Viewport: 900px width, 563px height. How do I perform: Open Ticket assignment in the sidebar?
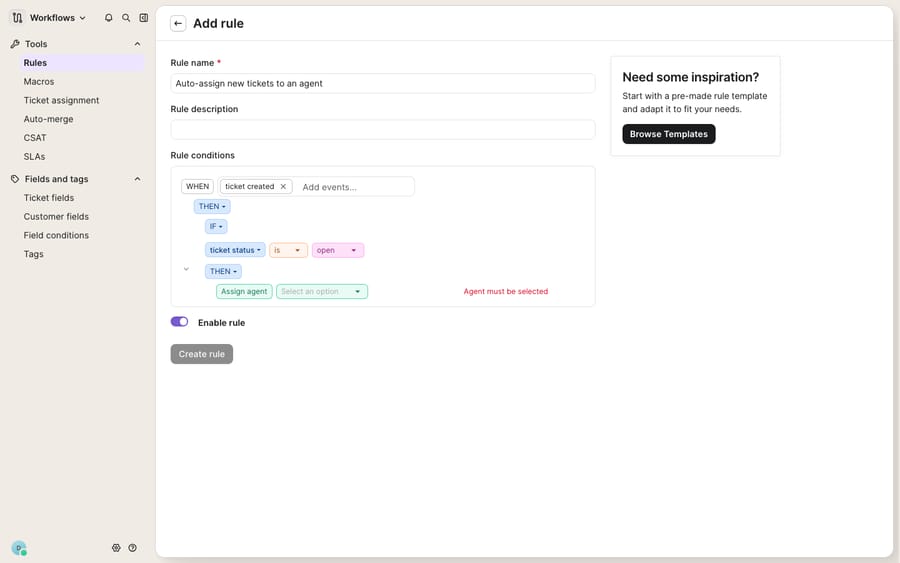(x=61, y=100)
